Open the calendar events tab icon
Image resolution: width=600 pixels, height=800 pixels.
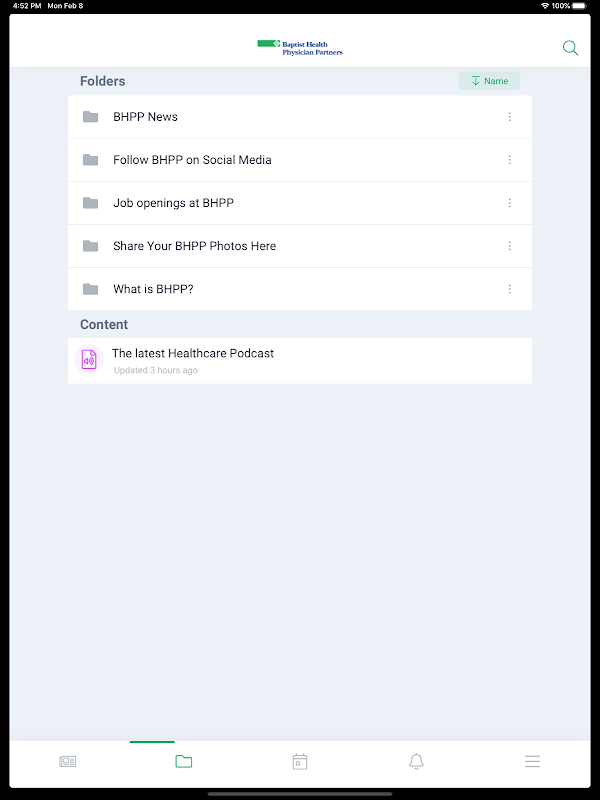point(300,762)
